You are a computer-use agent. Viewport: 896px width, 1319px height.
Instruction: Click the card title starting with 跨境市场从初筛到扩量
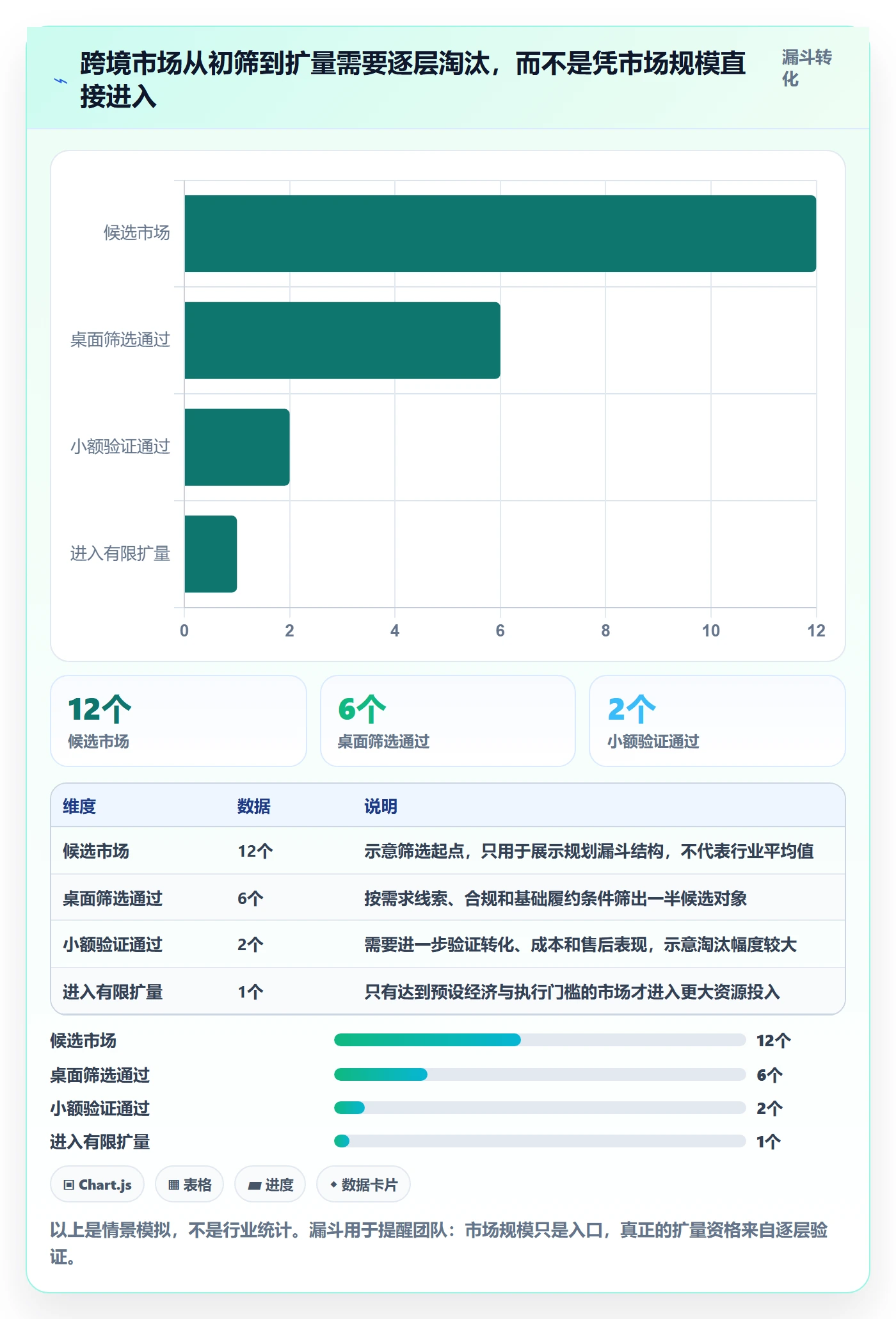(x=413, y=80)
